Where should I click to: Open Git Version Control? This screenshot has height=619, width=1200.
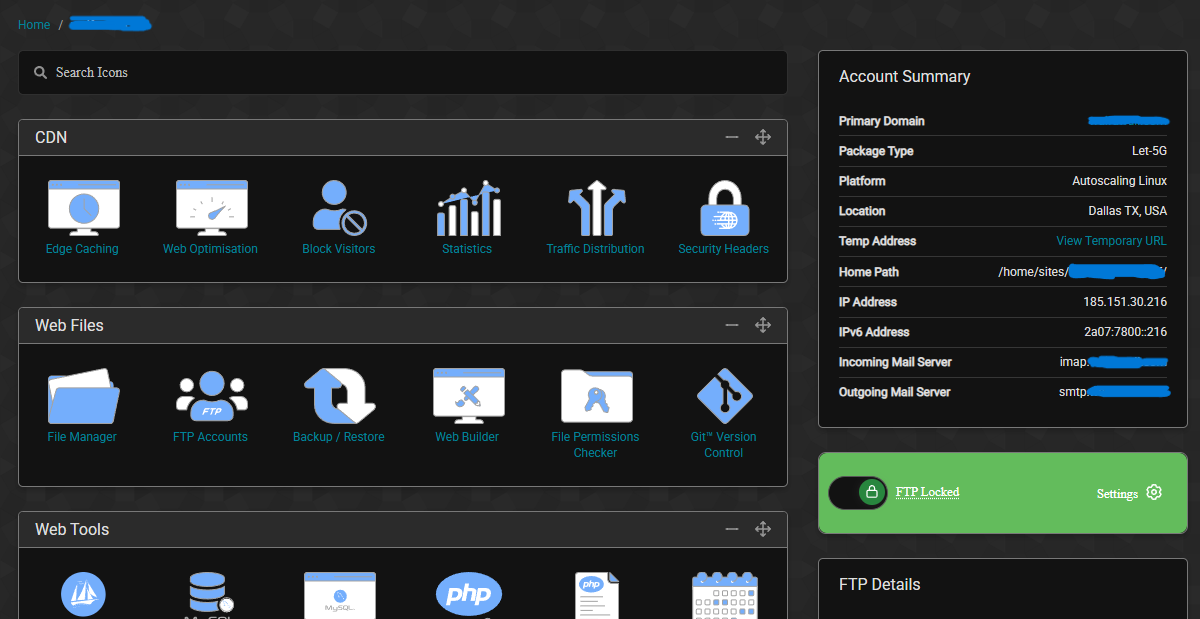pyautogui.click(x=724, y=413)
